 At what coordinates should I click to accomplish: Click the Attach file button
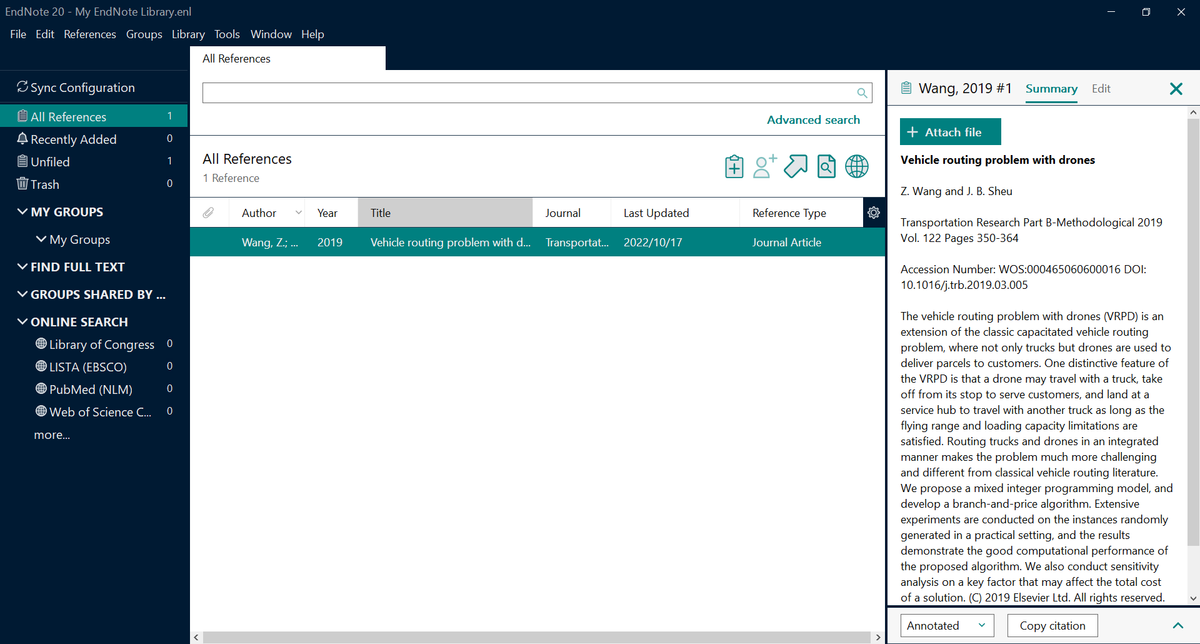(x=950, y=132)
